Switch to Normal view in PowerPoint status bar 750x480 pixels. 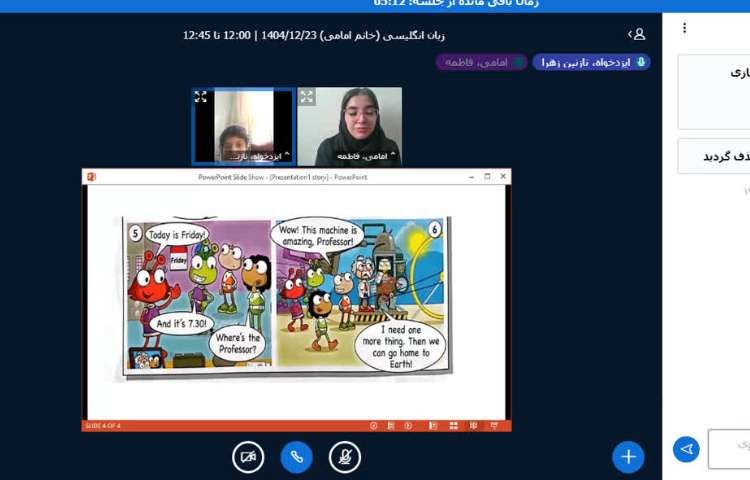pyautogui.click(x=433, y=425)
